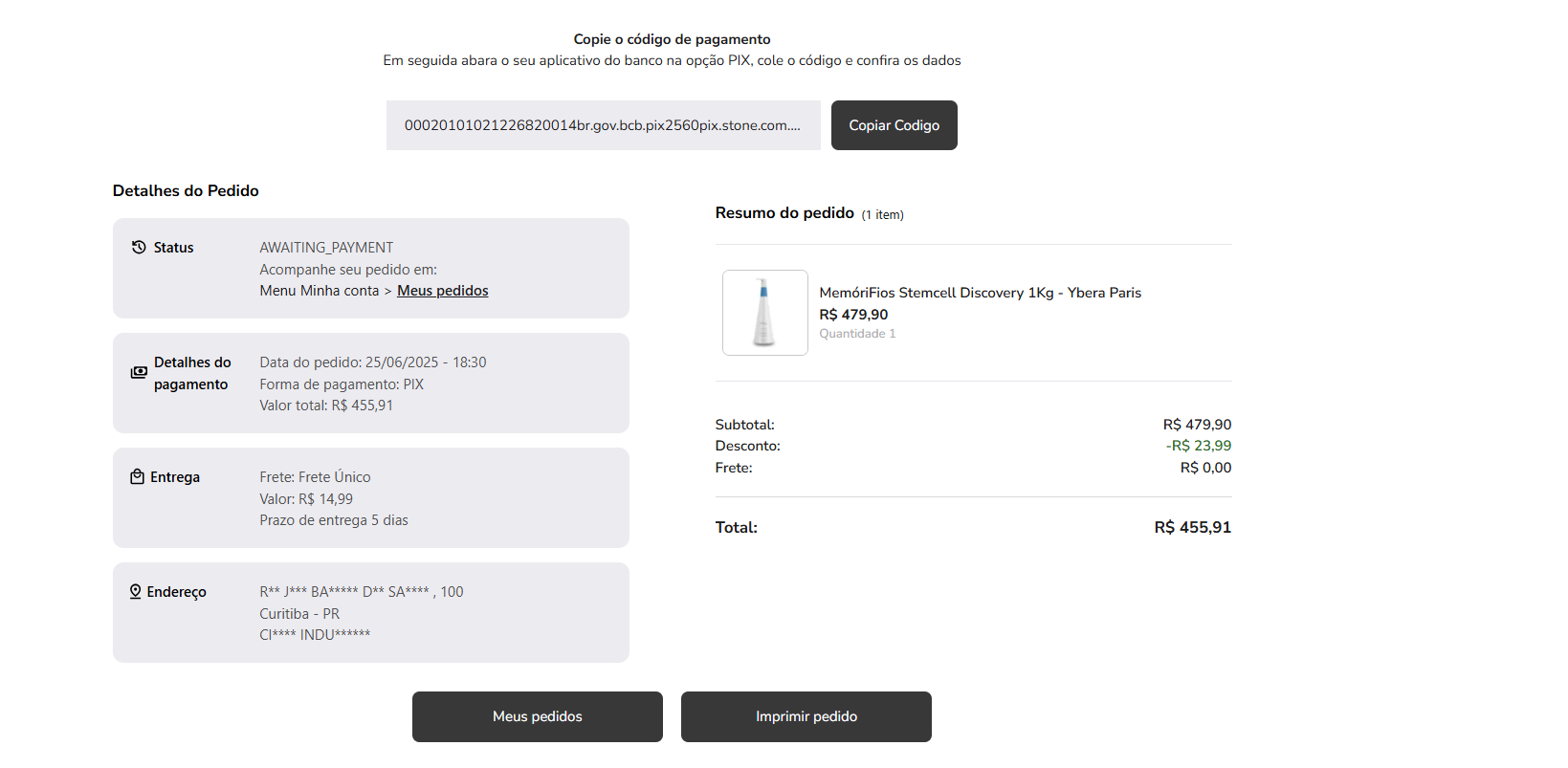Click the dark Meus pedidos button
The image size is (1568, 768).
click(537, 716)
